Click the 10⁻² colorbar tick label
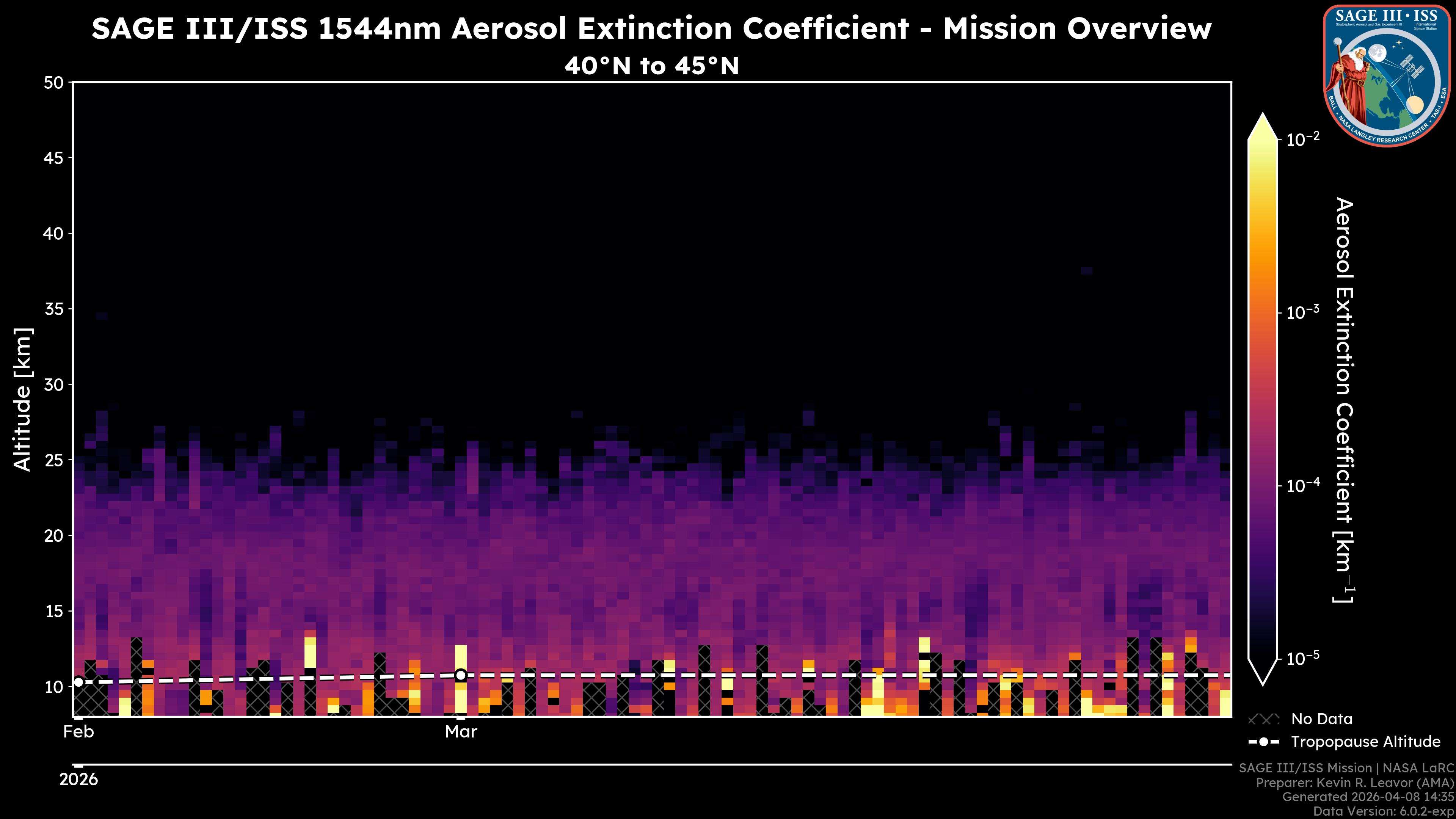 pos(1304,138)
